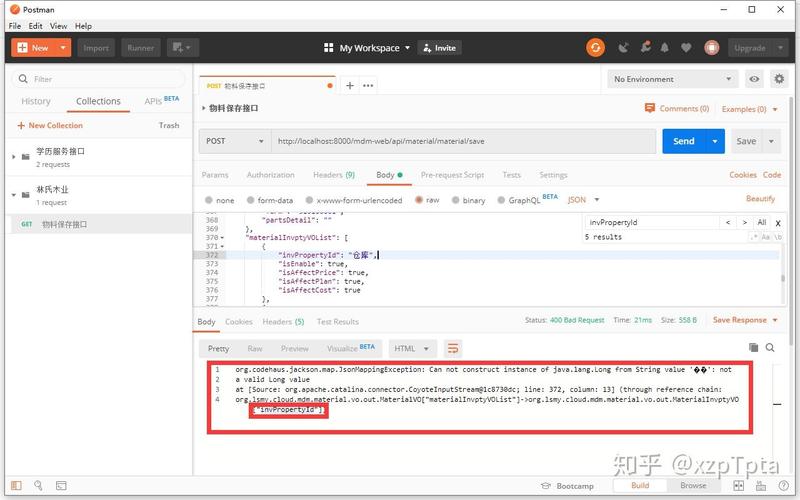This screenshot has width=800, height=500.
Task: Toggle the regex search option
Action: click(754, 237)
